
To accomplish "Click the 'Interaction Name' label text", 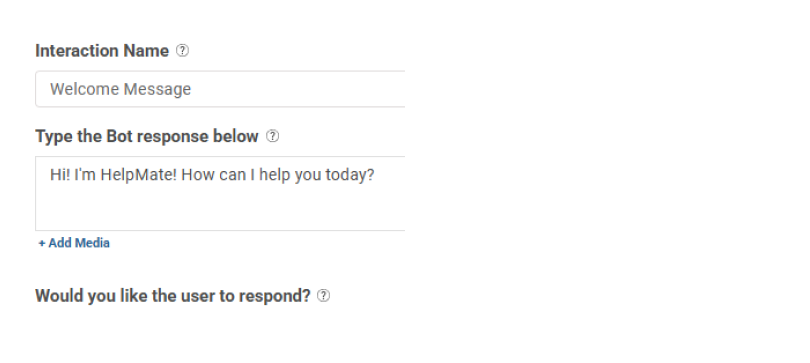I will pos(102,51).
